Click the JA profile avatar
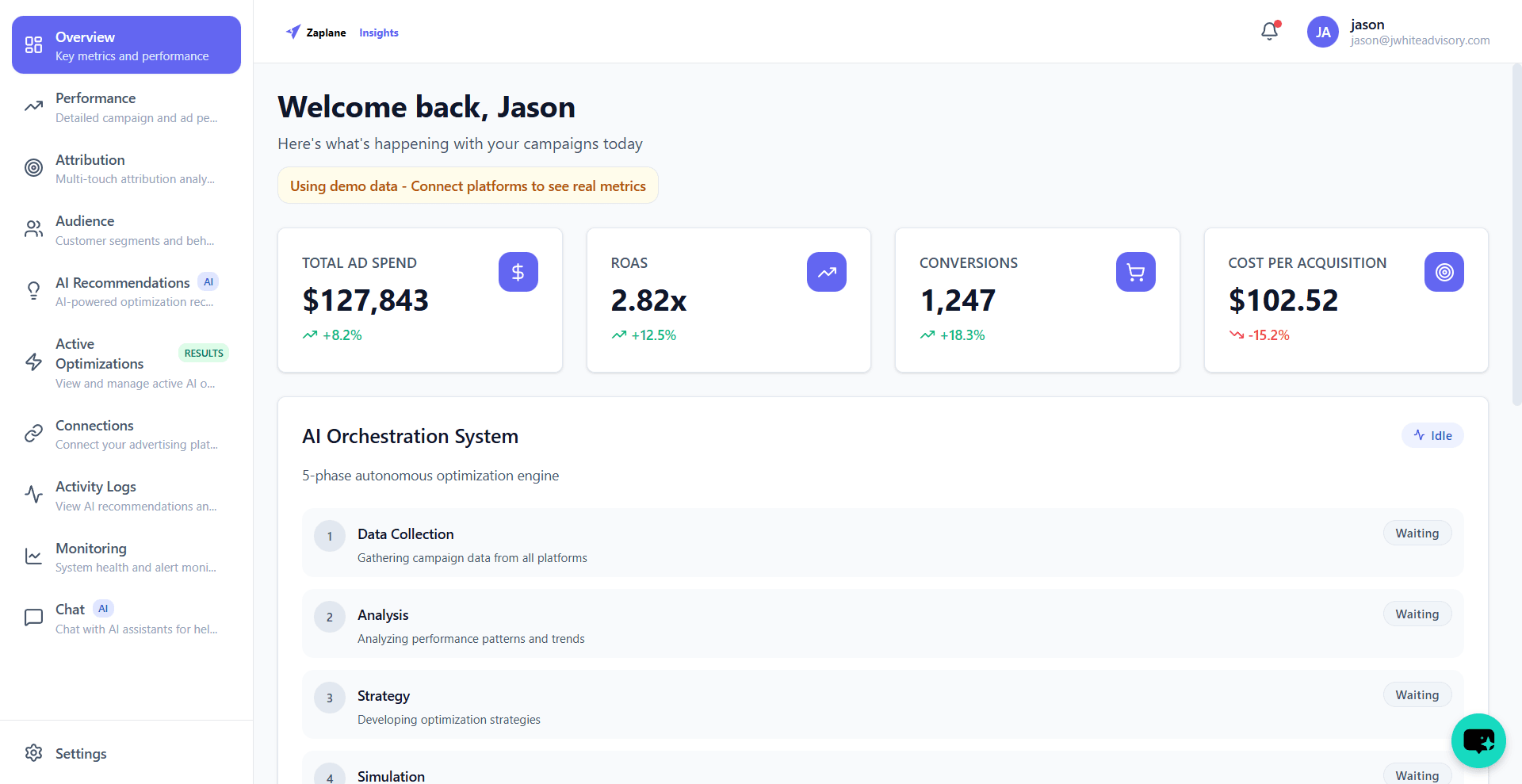 (1321, 32)
